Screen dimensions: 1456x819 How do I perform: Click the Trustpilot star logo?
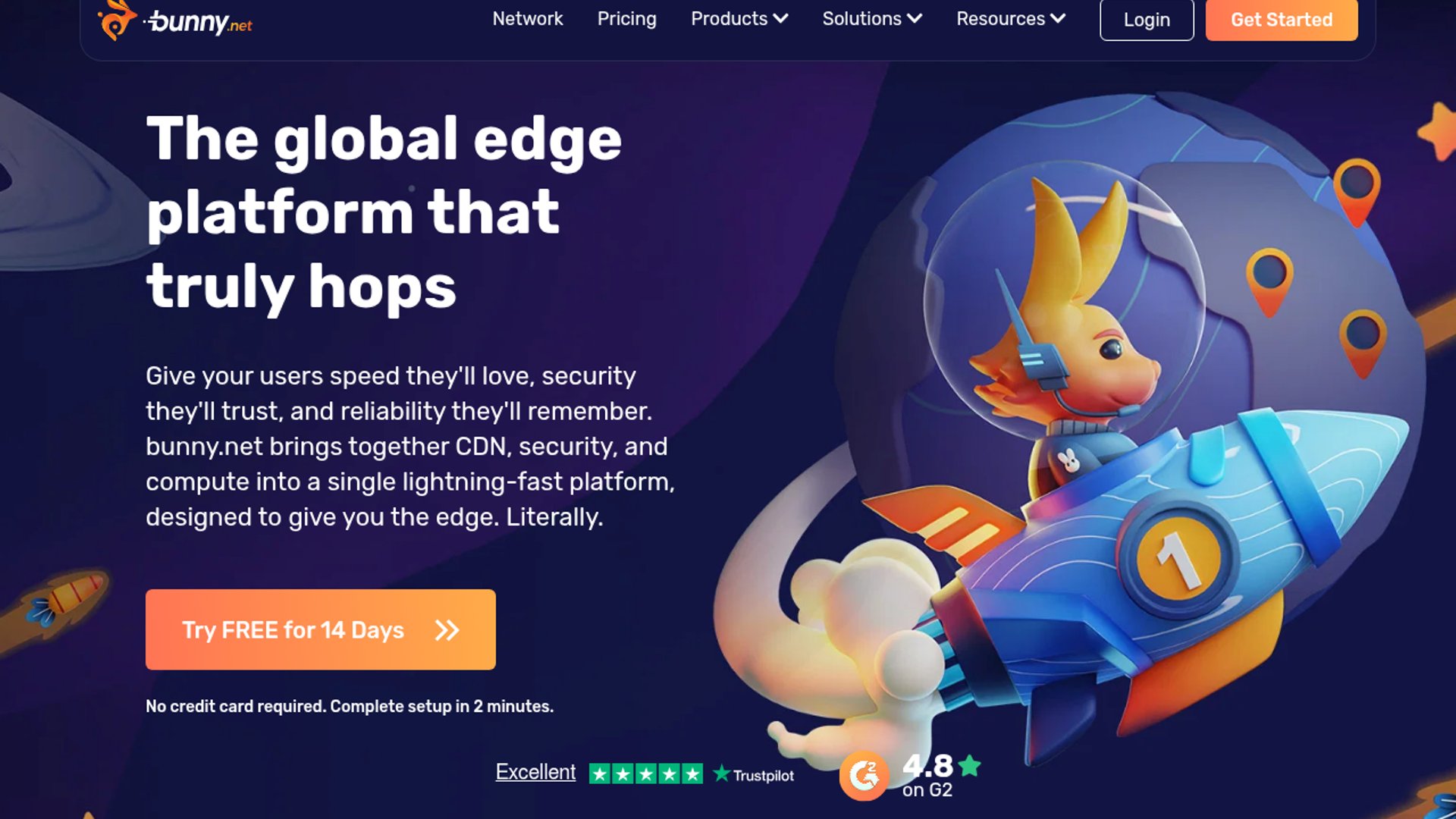721,773
